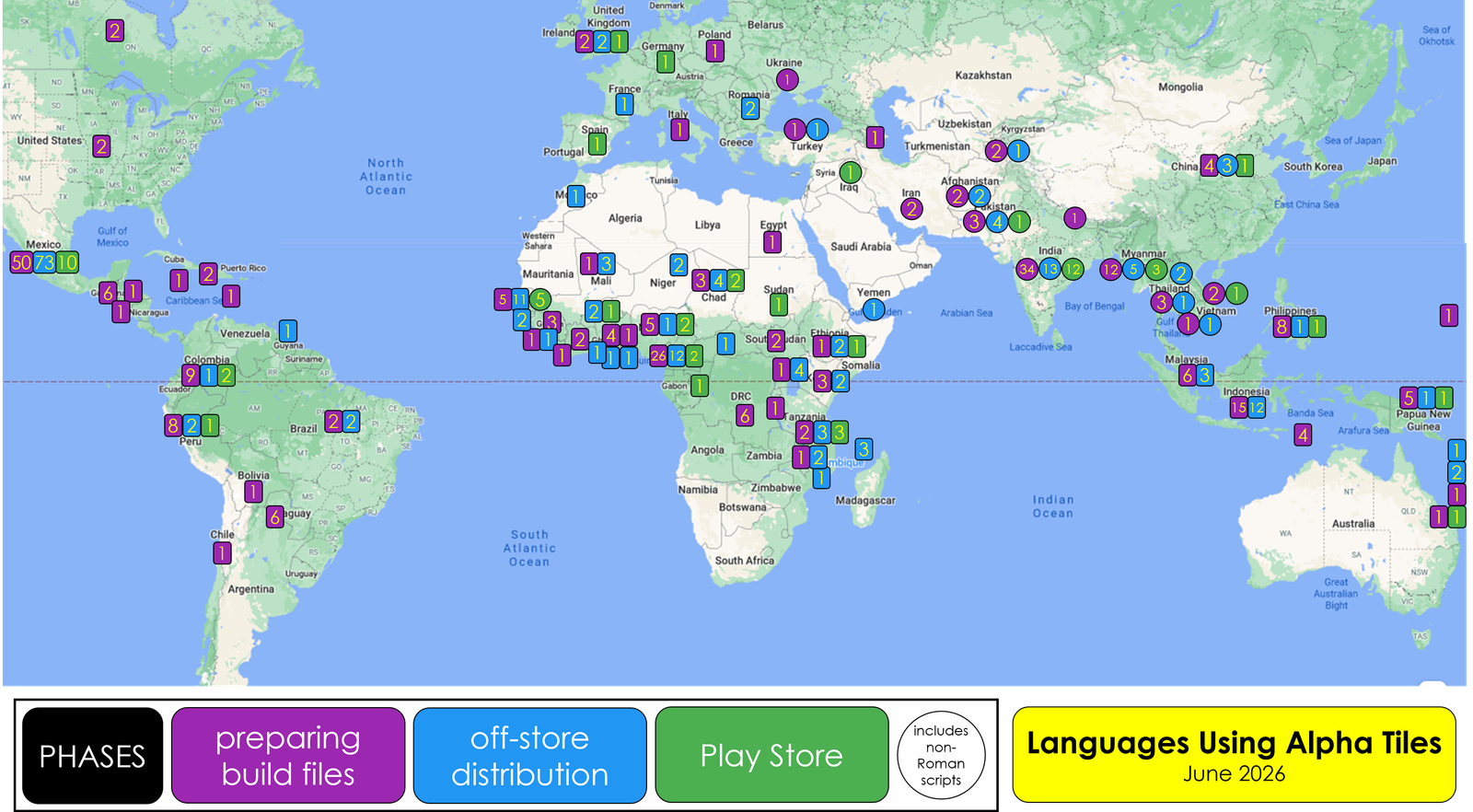Screen dimensions: 1473x812
Task: Click the purple 12 circle marker in Myanmar
Action: click(x=1111, y=270)
